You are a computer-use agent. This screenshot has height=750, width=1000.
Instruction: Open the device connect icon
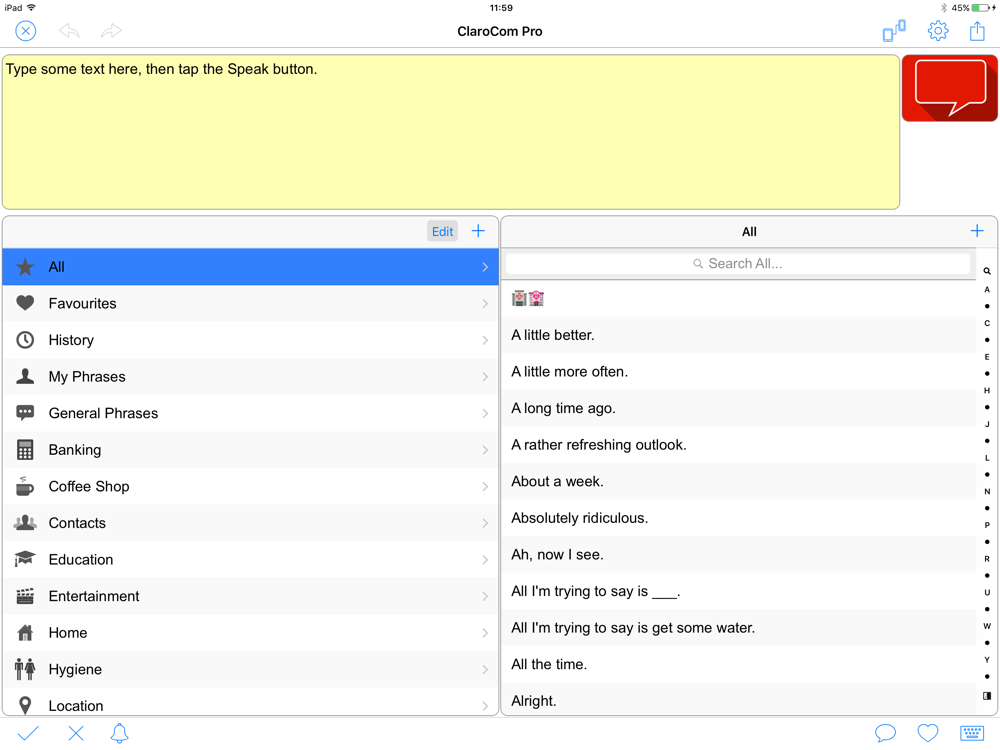[x=893, y=31]
